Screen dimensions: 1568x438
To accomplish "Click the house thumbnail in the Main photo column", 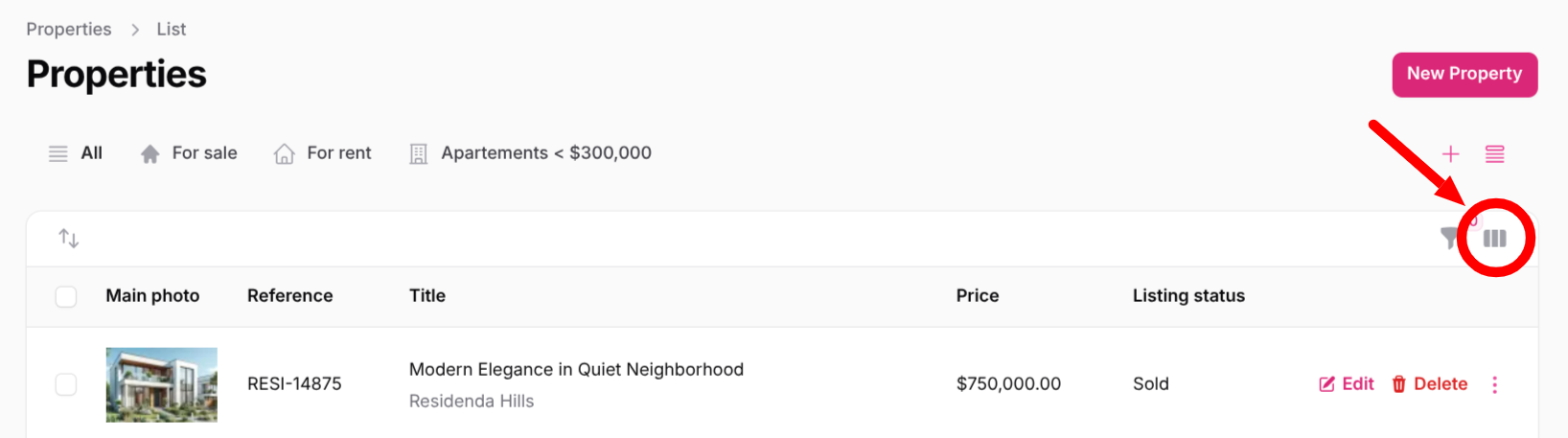I will click(161, 384).
